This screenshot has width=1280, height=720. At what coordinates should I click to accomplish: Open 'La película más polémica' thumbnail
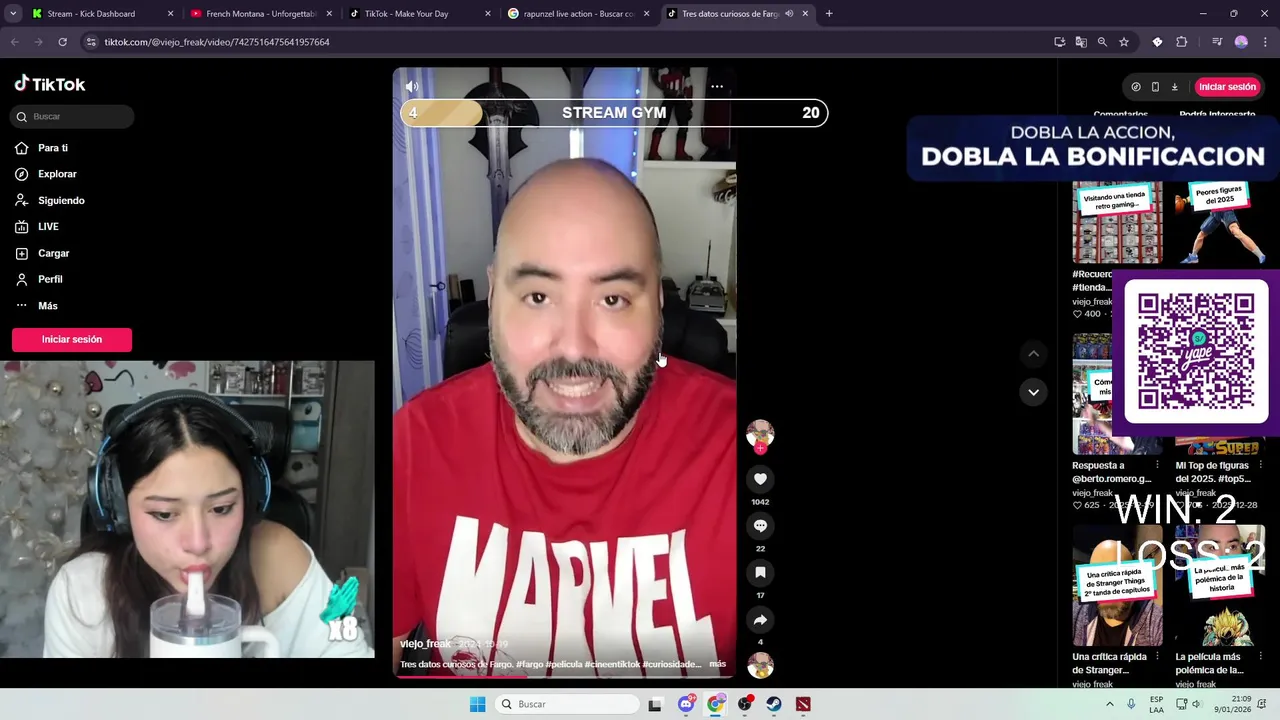[x=1220, y=586]
